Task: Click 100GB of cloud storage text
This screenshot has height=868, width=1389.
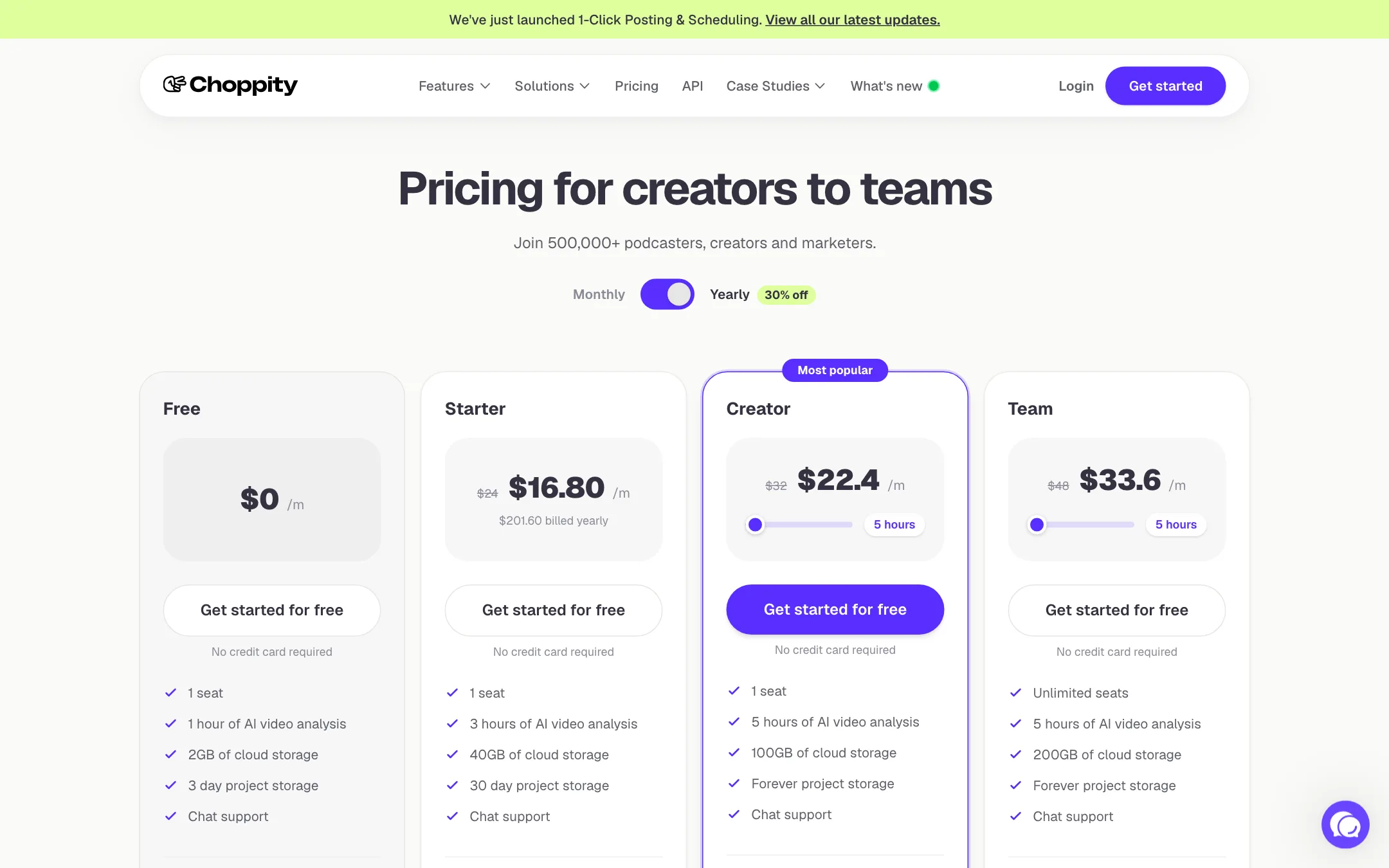Action: (x=824, y=753)
